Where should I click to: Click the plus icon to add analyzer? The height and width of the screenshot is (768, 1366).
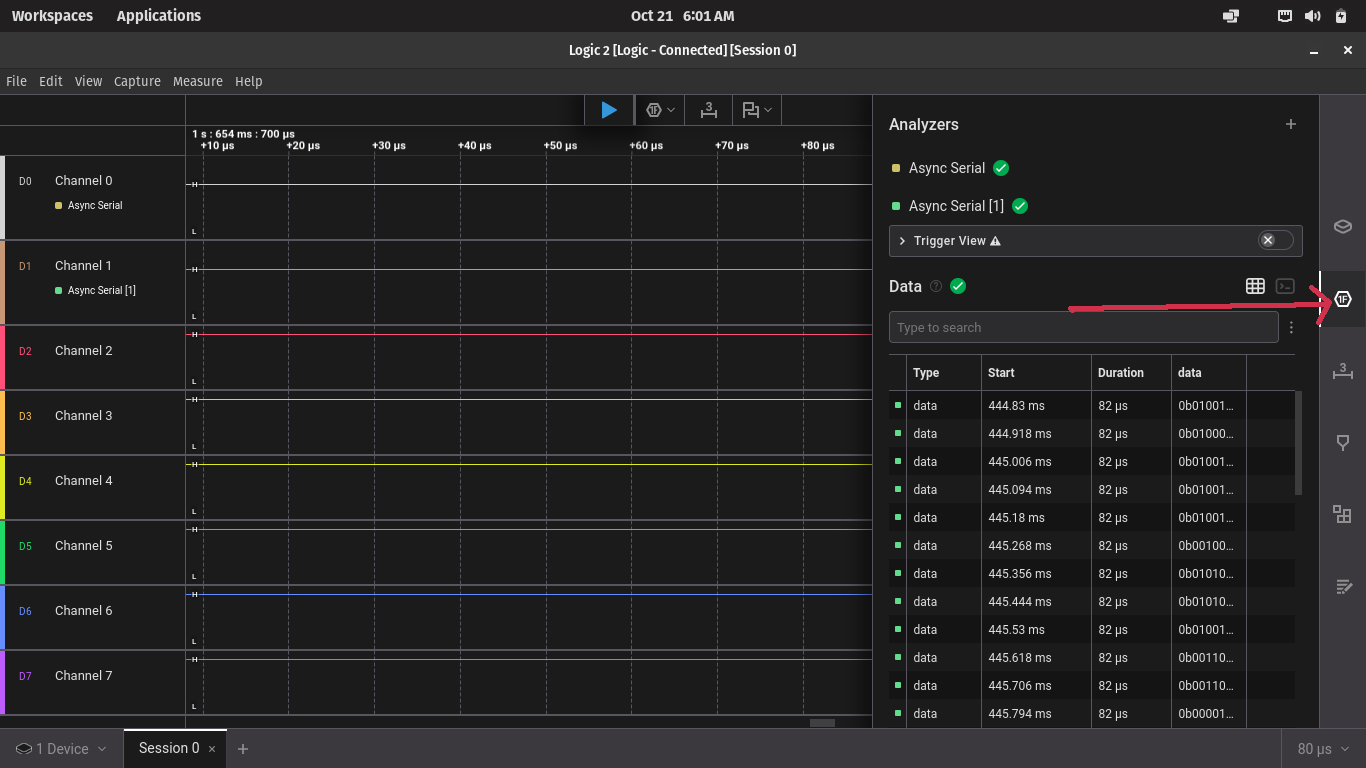click(1290, 124)
